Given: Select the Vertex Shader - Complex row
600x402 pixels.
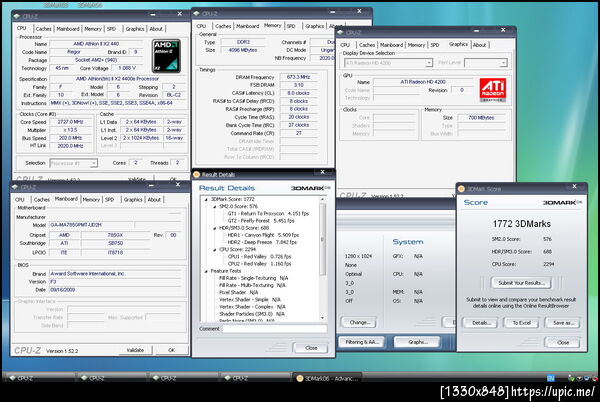Looking at the screenshot, I should pos(252,307).
